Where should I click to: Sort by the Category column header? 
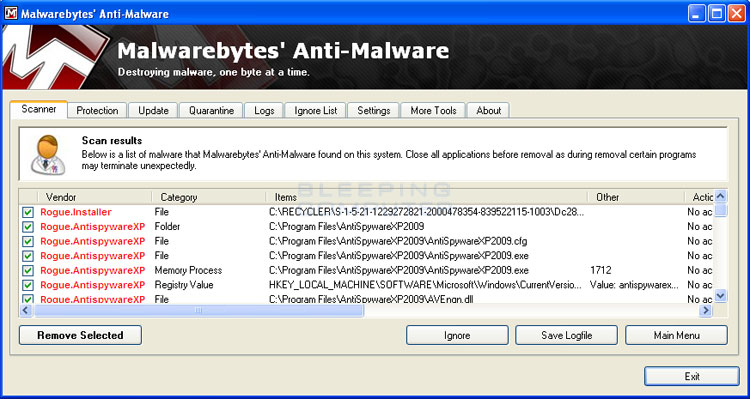(209, 197)
